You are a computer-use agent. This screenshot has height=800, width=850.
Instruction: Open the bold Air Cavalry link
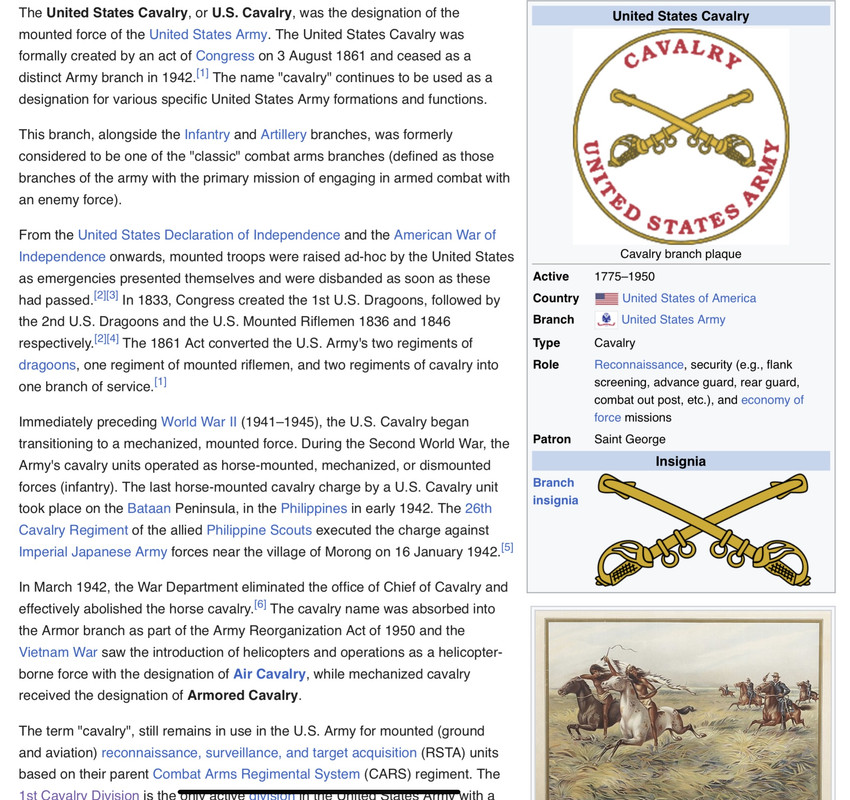click(269, 674)
